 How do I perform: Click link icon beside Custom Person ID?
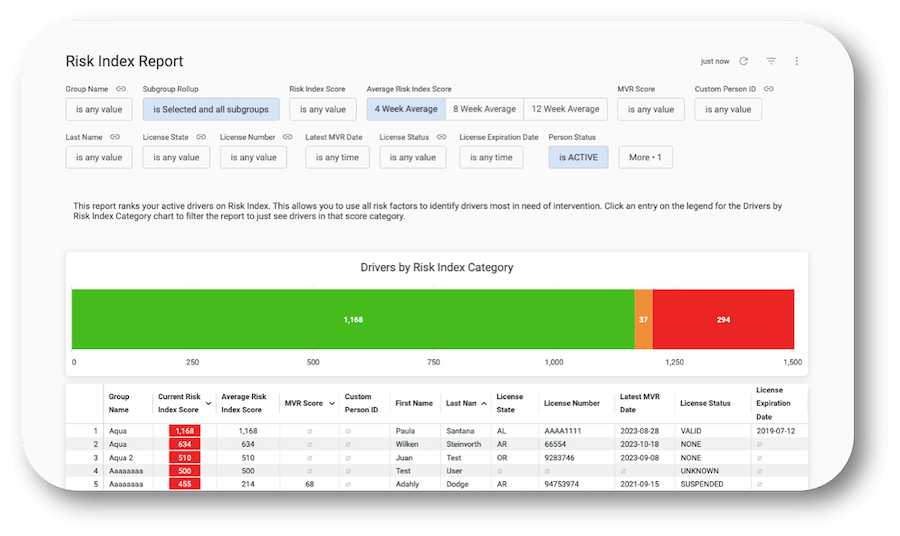(x=769, y=89)
